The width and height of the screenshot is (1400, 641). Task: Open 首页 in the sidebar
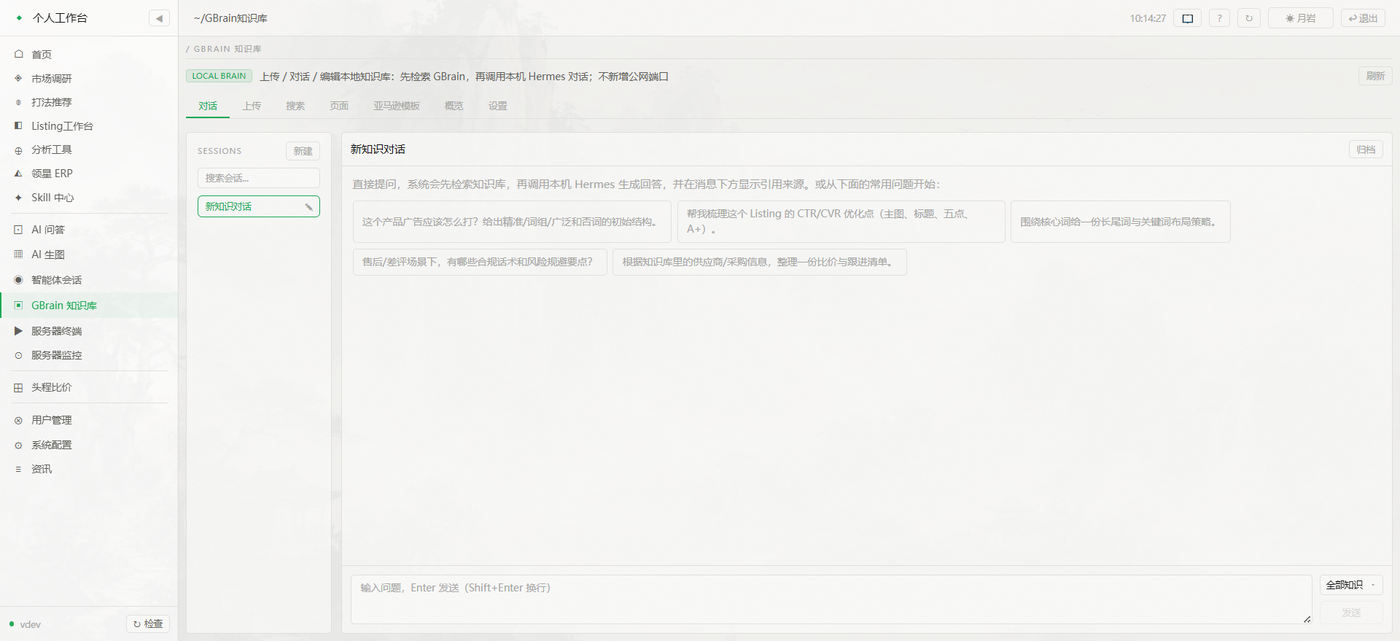click(x=89, y=54)
